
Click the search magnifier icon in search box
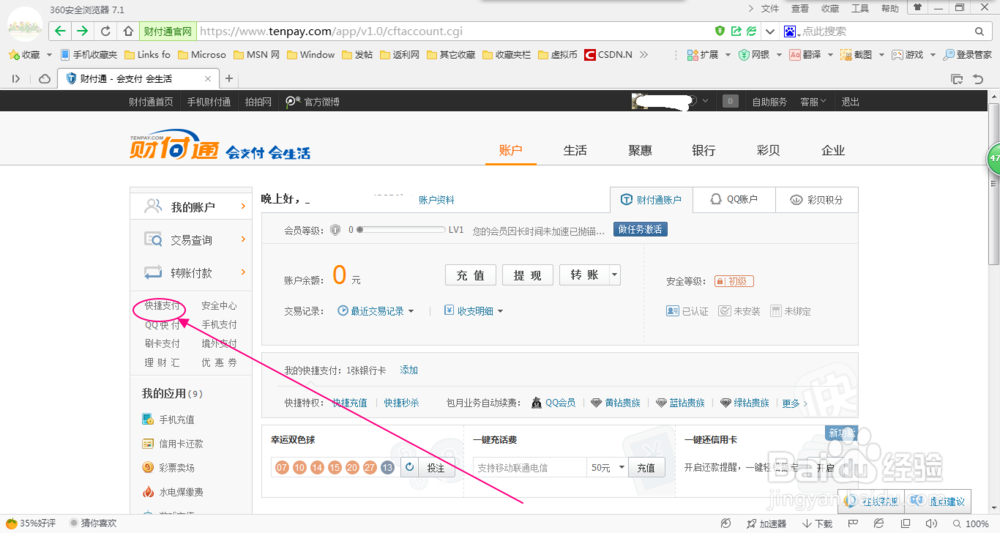click(x=980, y=31)
